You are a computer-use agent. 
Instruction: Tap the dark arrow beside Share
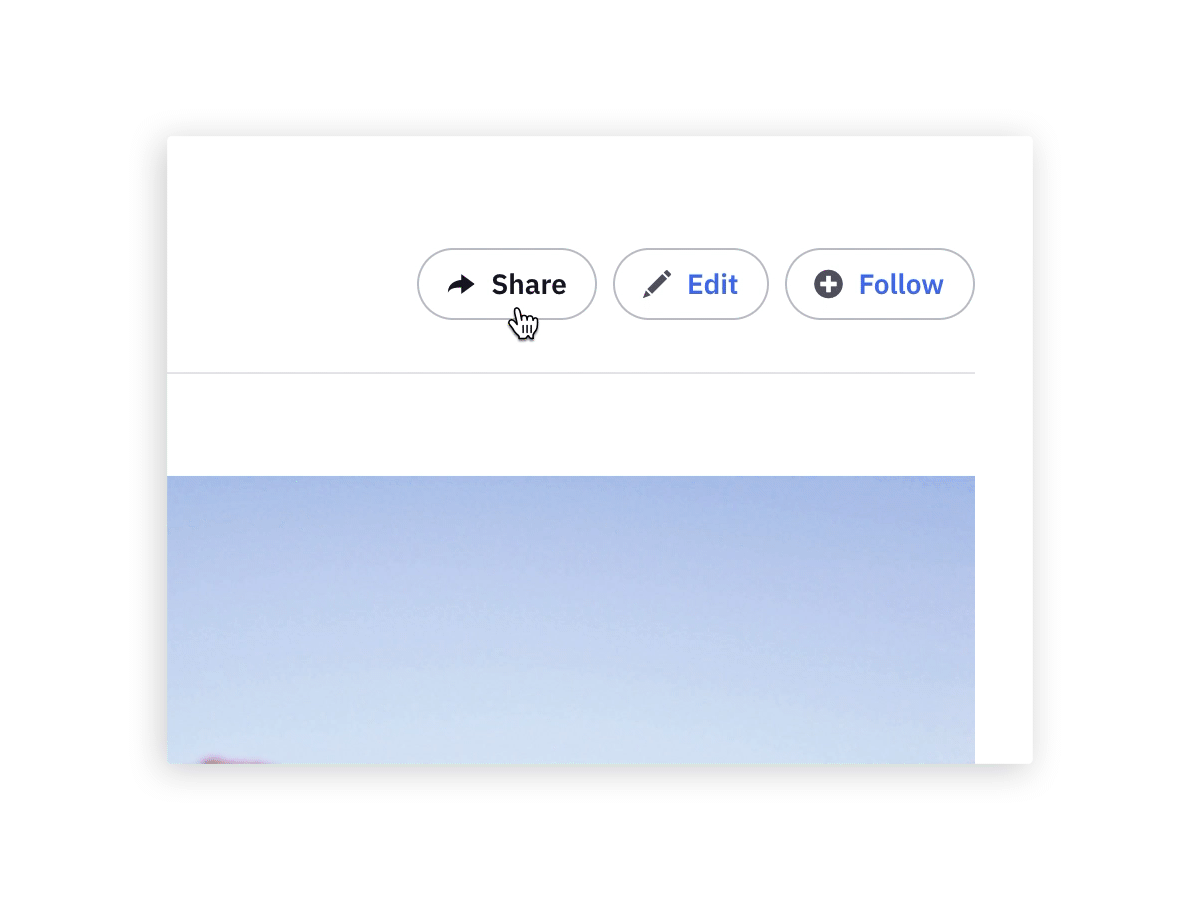pos(461,284)
